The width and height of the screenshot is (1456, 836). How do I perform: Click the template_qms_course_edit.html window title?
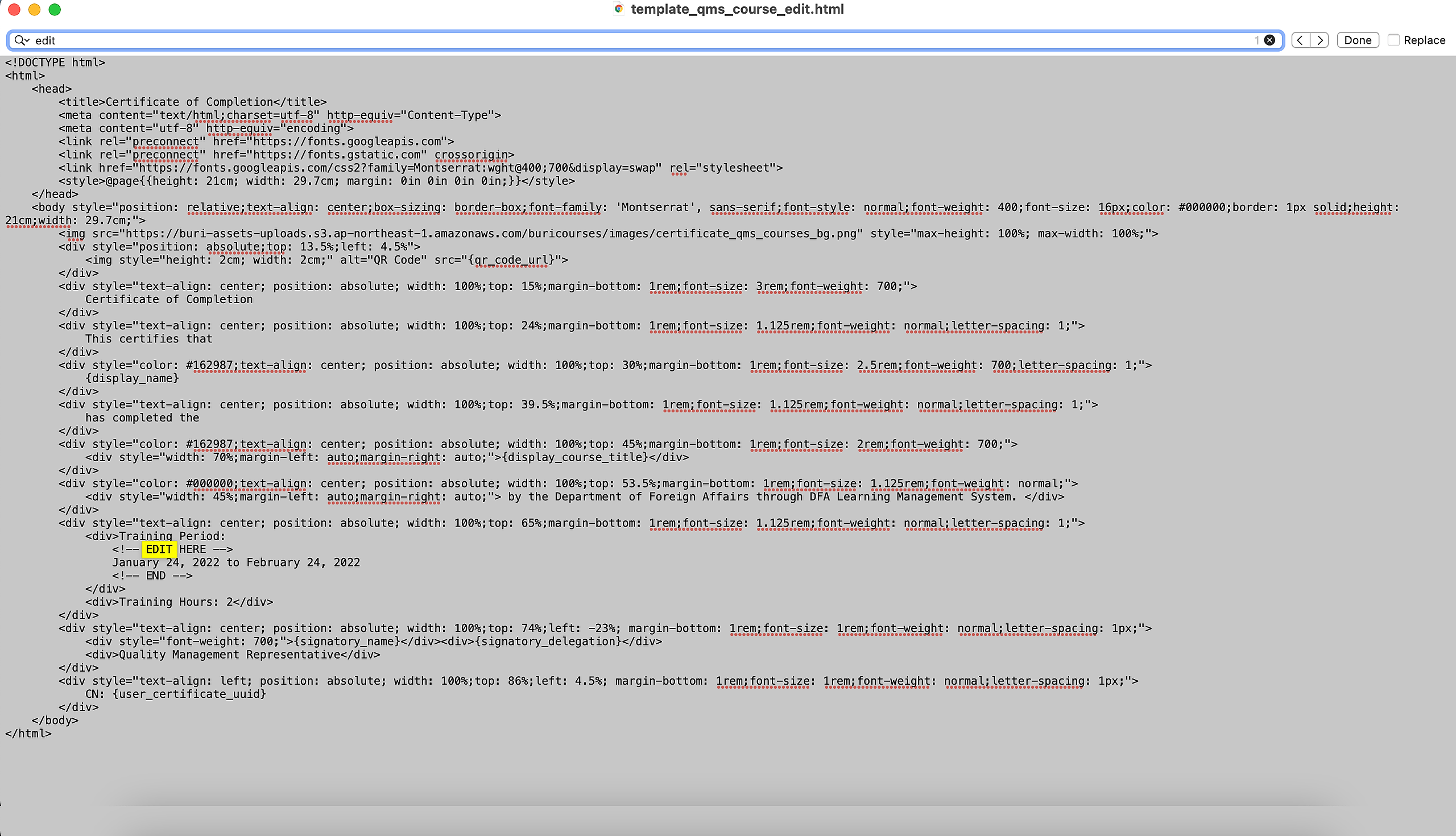[737, 9]
